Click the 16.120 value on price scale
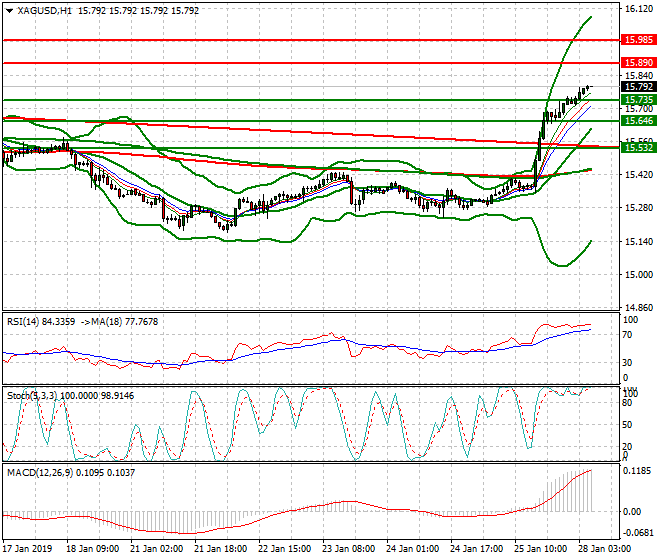 637,9
